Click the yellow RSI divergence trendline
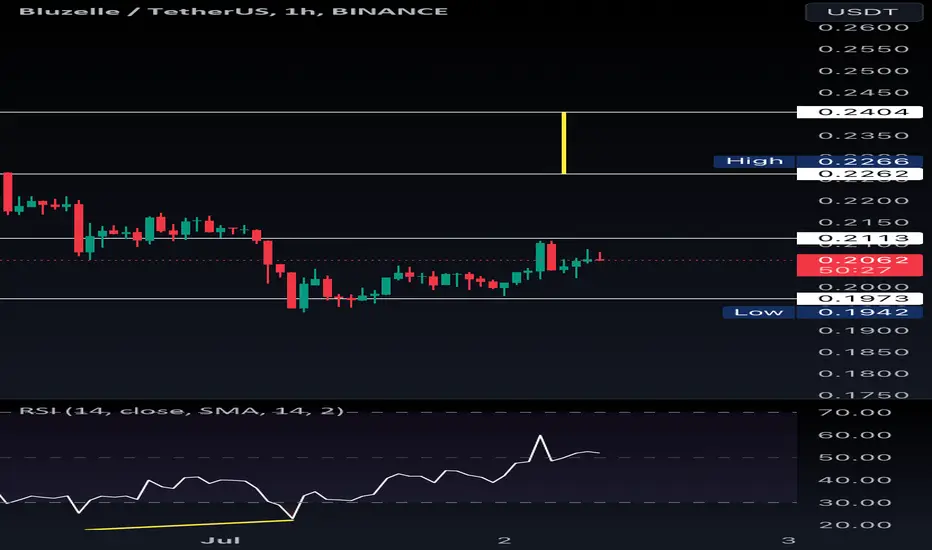 [x=189, y=524]
